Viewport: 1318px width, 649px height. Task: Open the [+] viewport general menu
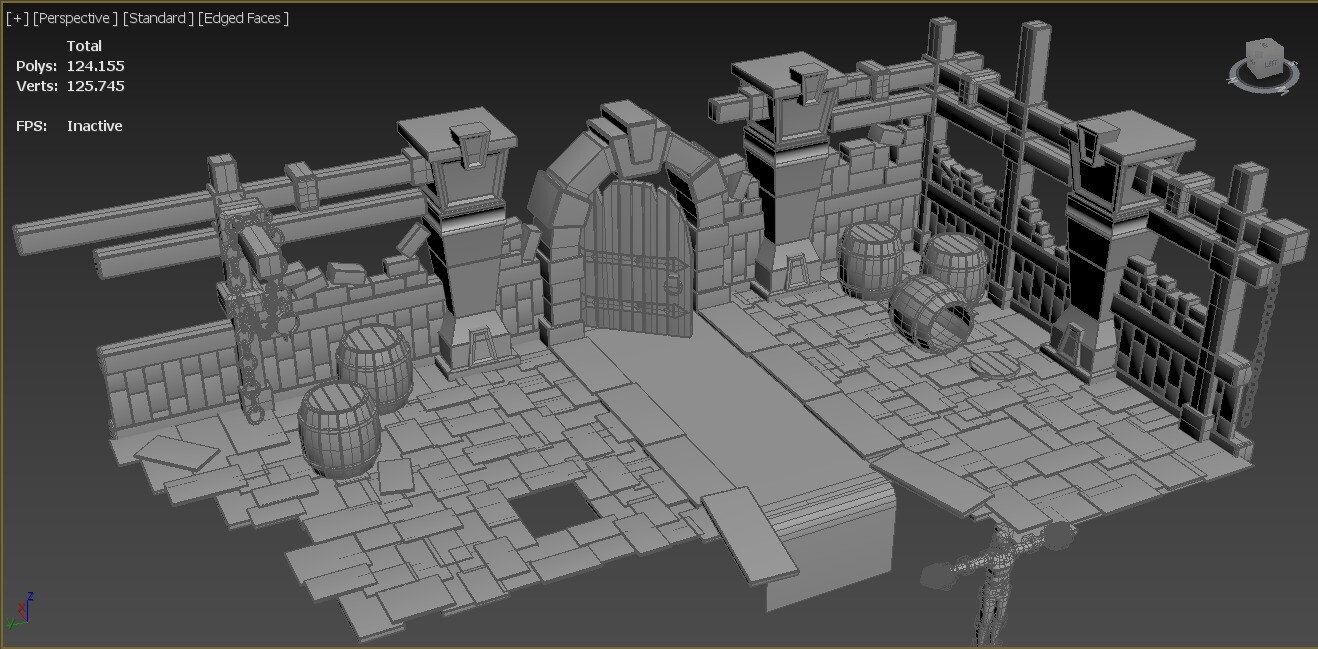pyautogui.click(x=17, y=17)
